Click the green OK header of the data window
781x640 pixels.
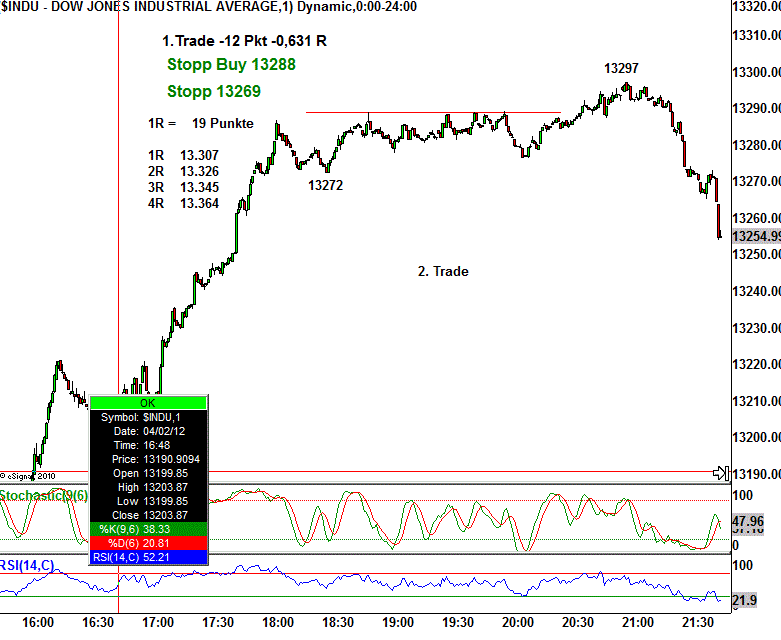(148, 402)
